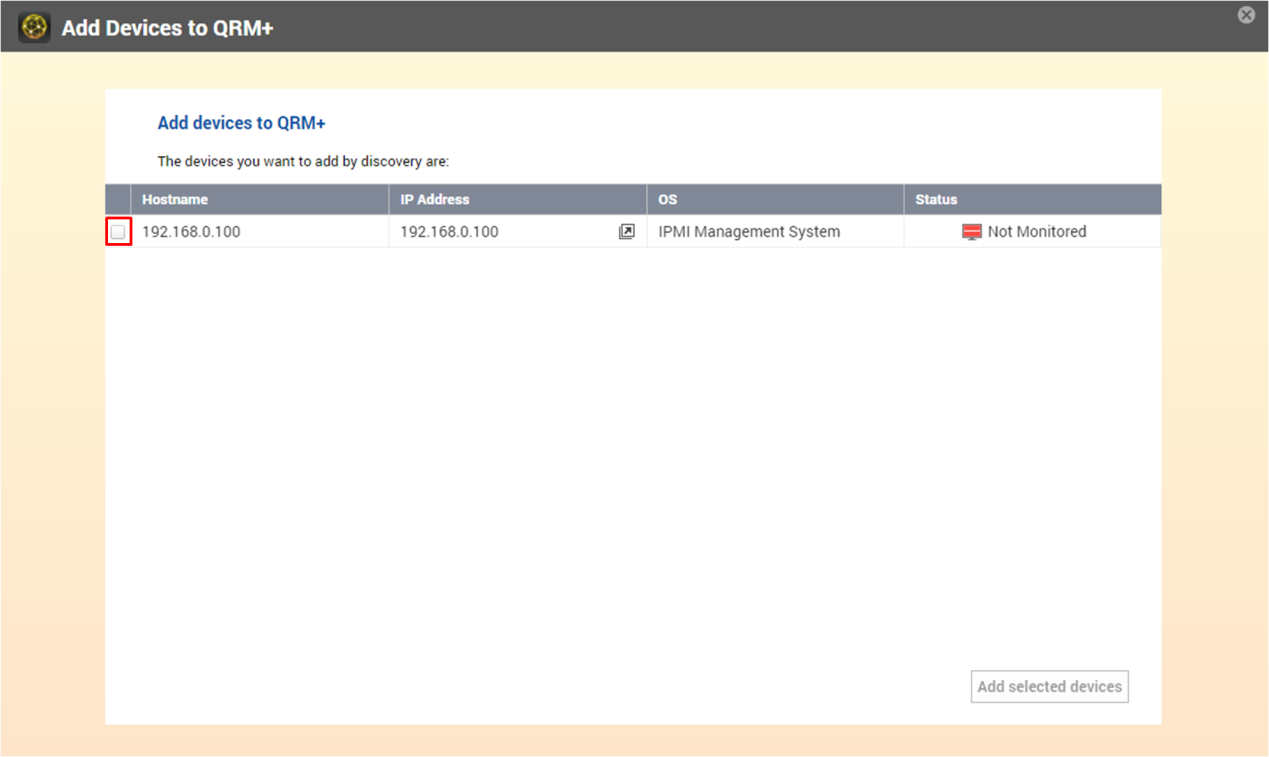Click the Status column header
The image size is (1269, 757).
point(1033,199)
